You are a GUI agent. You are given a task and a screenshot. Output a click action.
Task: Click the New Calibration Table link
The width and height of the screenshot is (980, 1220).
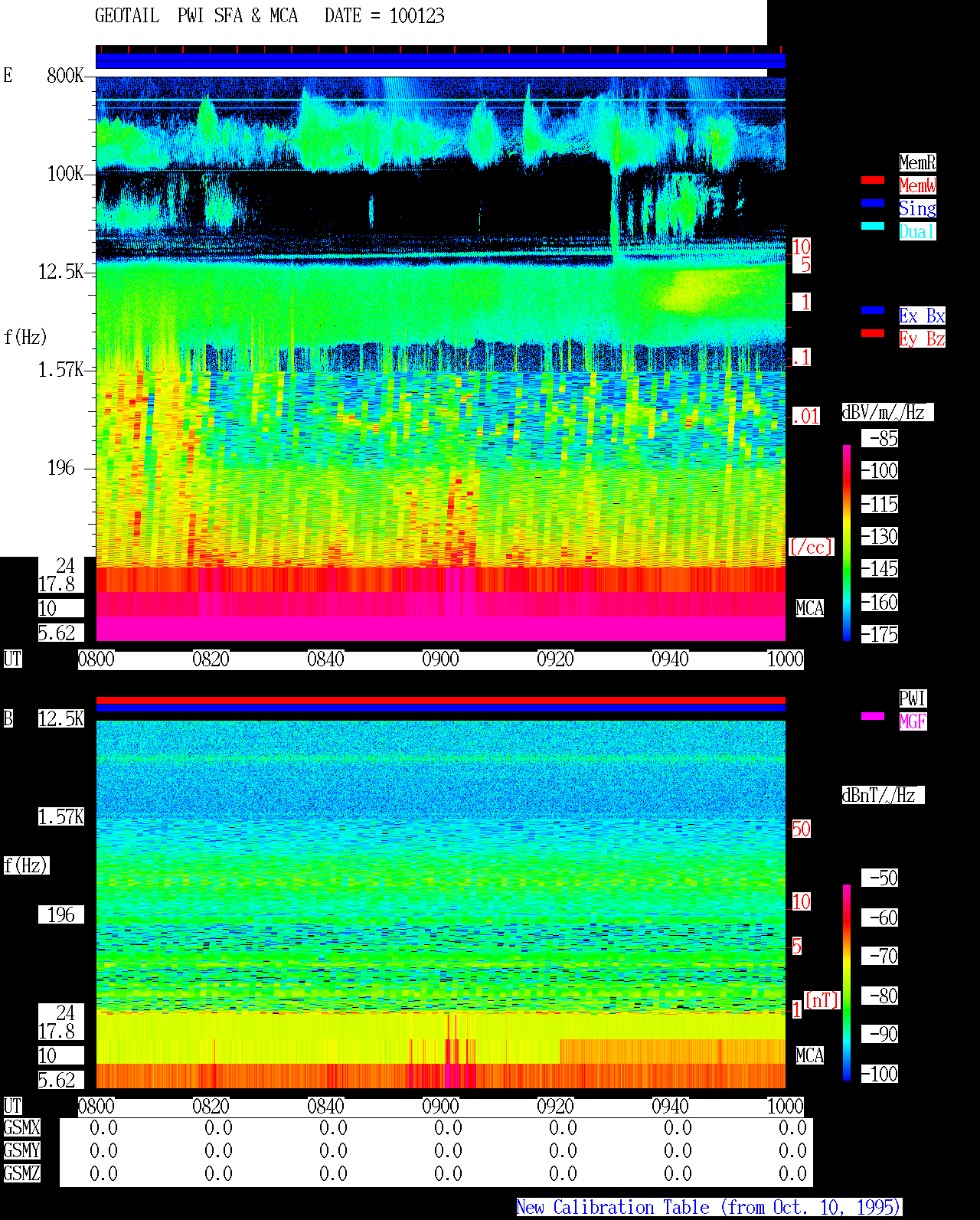[x=709, y=1207]
